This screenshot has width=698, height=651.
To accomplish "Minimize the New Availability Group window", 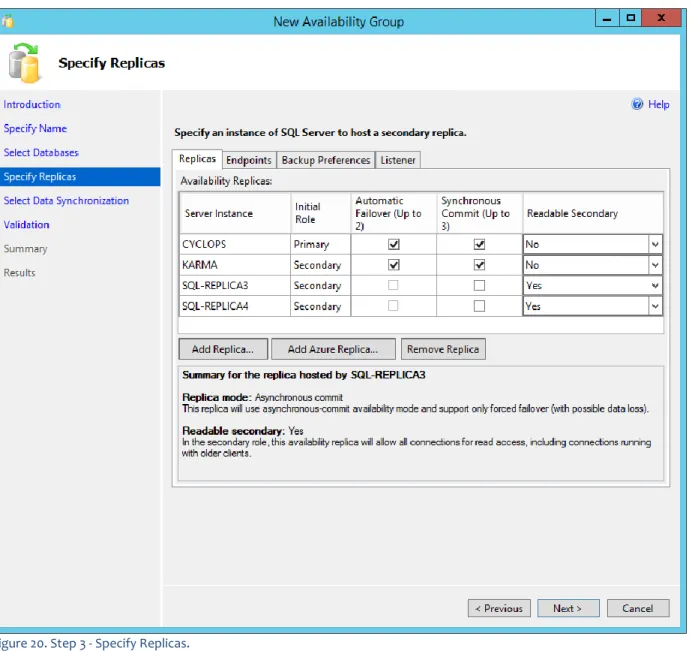I will tap(607, 18).
